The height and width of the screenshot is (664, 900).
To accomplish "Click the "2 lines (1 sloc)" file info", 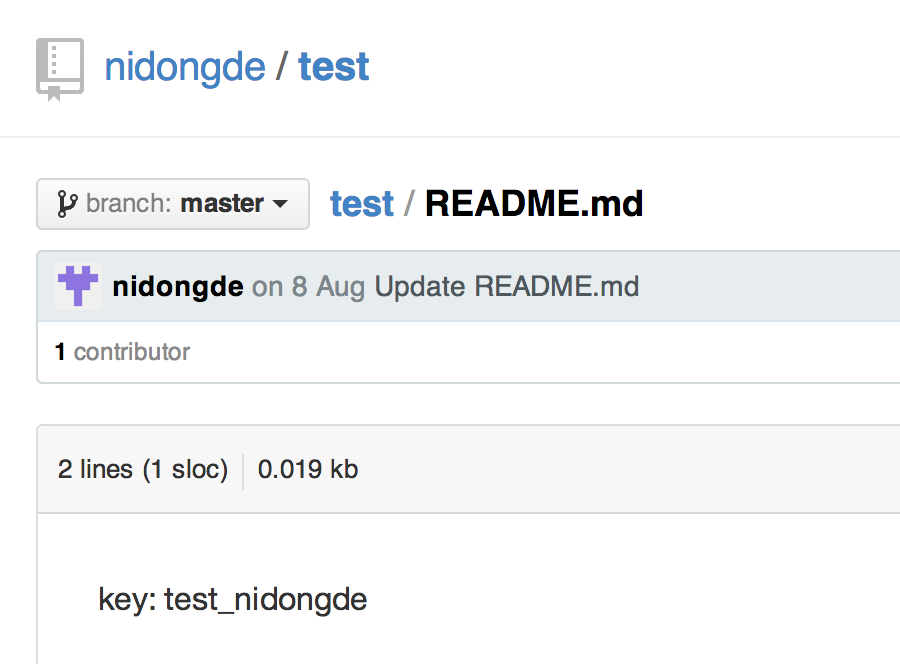I will coord(143,468).
